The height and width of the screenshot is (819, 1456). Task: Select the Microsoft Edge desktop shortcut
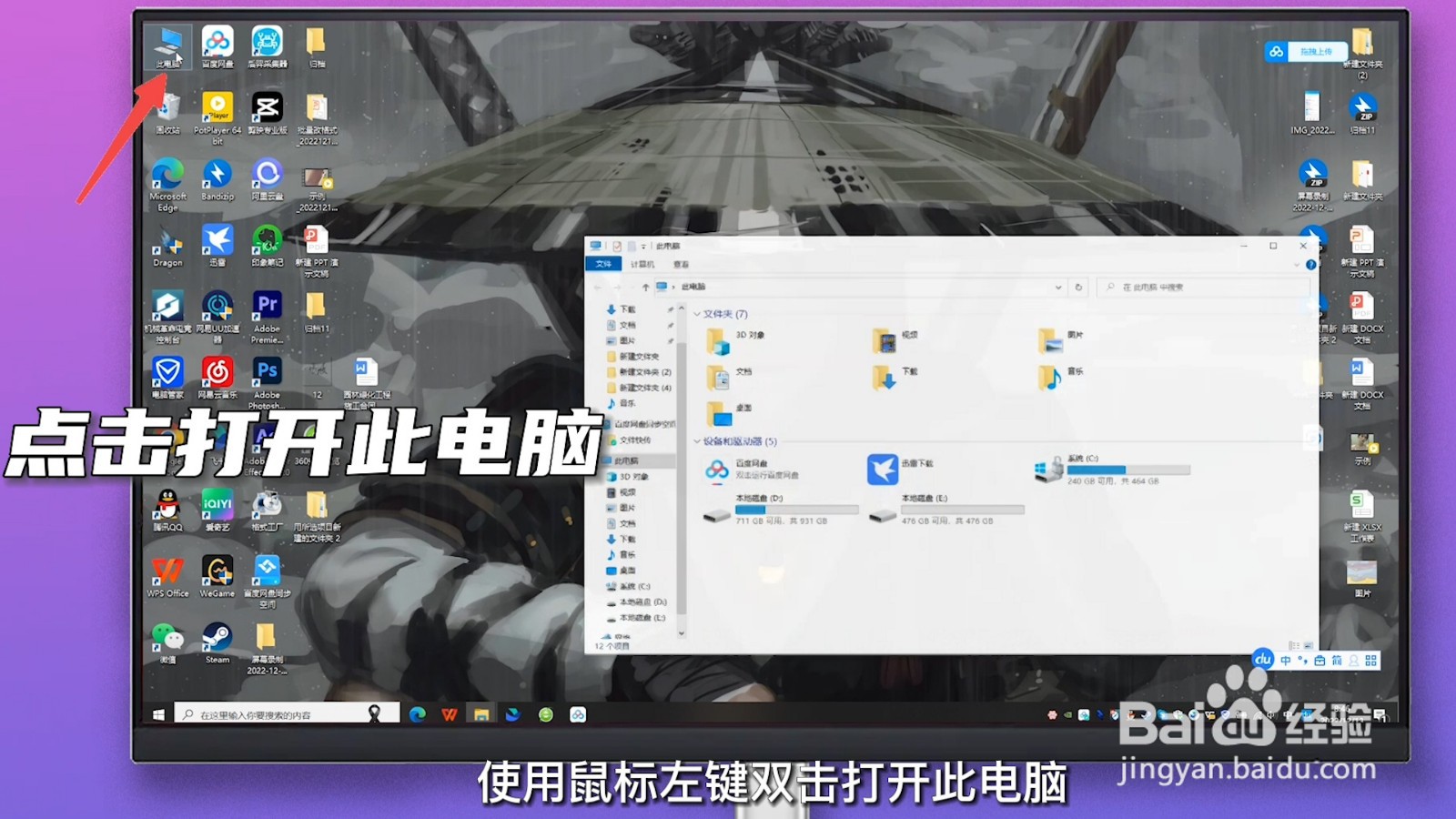coord(167,185)
